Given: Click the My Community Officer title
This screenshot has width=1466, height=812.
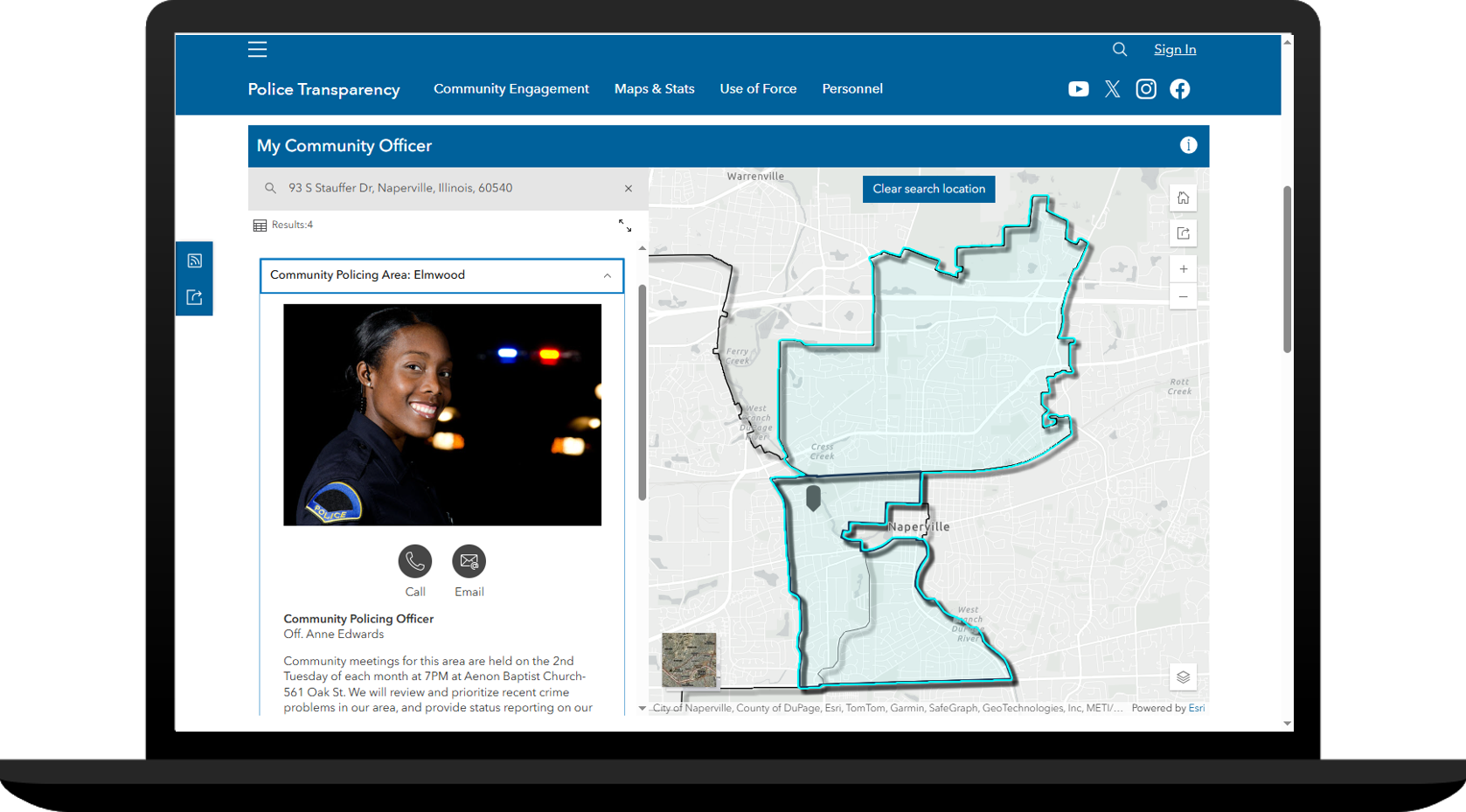Looking at the screenshot, I should (344, 146).
